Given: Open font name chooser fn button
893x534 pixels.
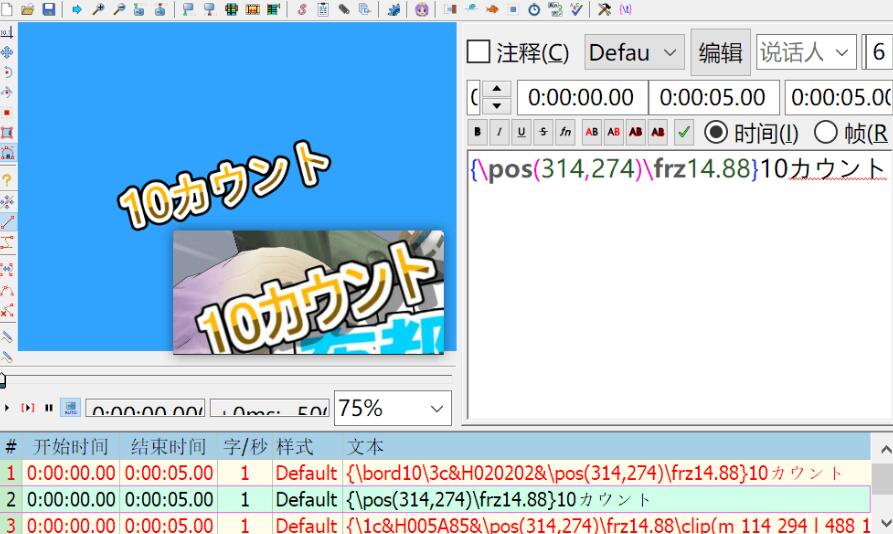Looking at the screenshot, I should [x=565, y=132].
